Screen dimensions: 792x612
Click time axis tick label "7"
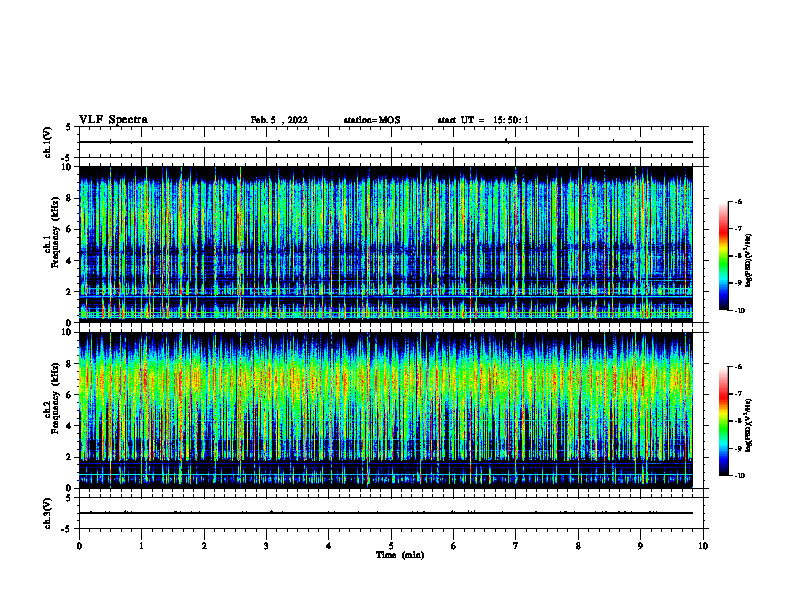[x=516, y=546]
